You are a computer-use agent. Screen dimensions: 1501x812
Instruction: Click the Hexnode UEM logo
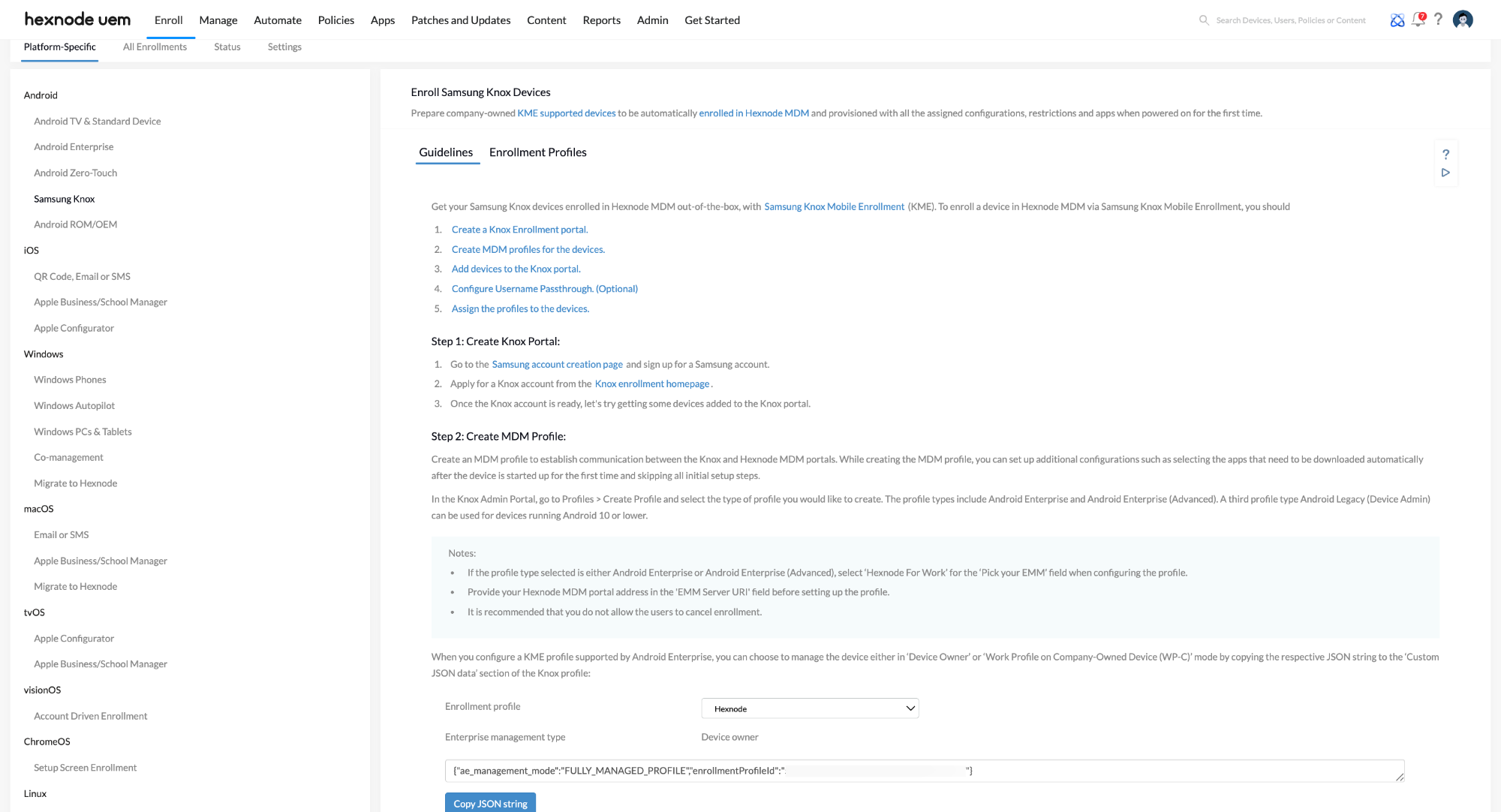pos(77,20)
